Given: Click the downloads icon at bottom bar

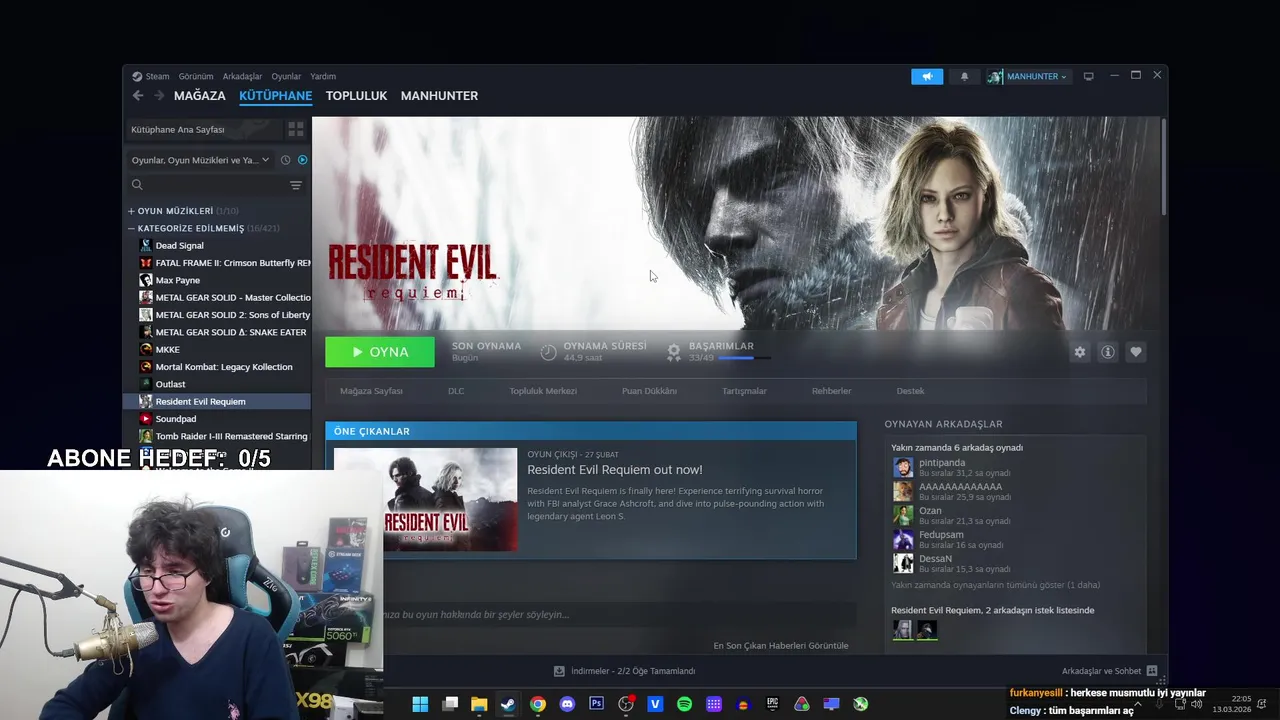Looking at the screenshot, I should click(560, 671).
